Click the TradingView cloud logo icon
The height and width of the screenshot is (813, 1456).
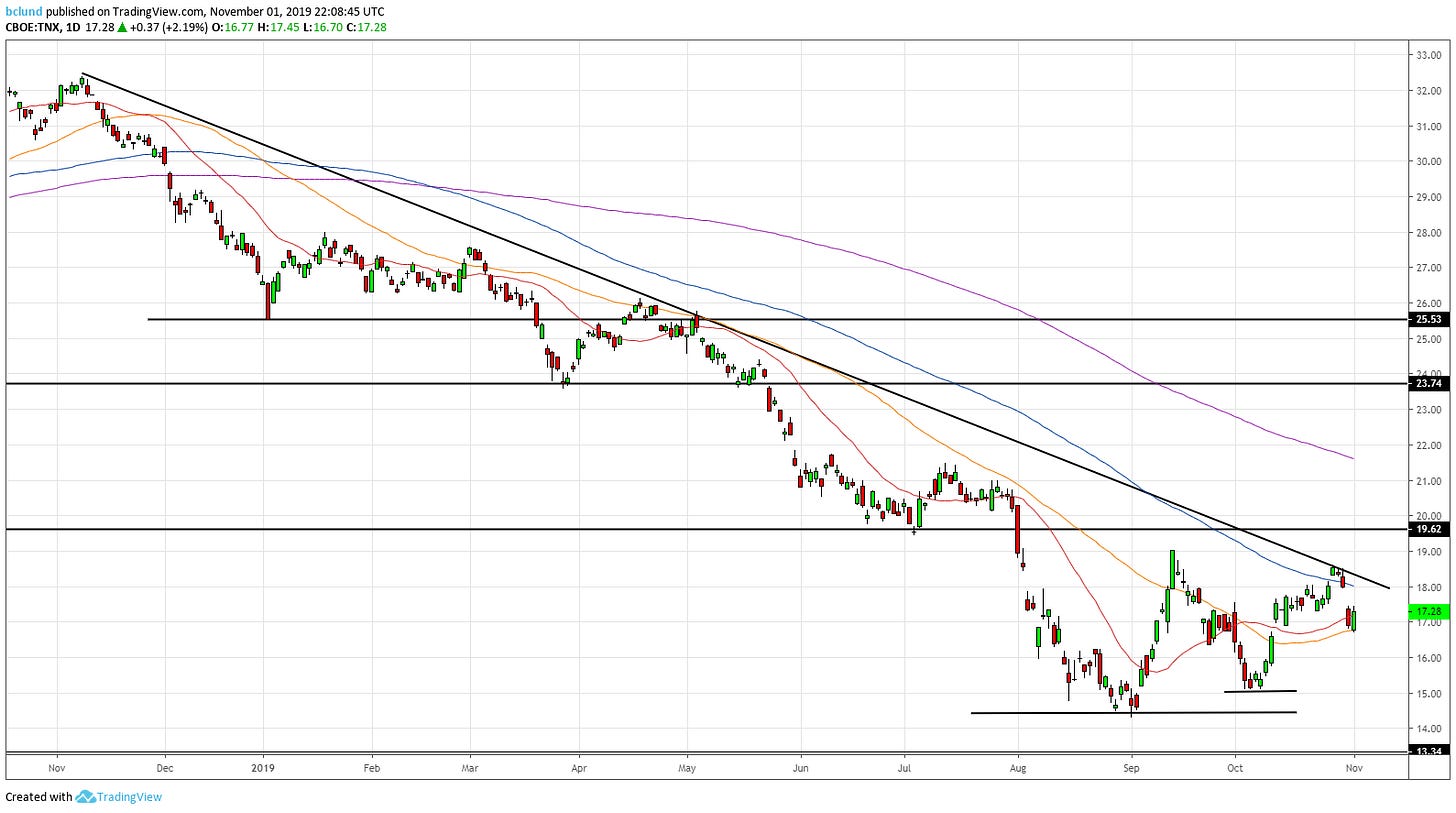85,797
